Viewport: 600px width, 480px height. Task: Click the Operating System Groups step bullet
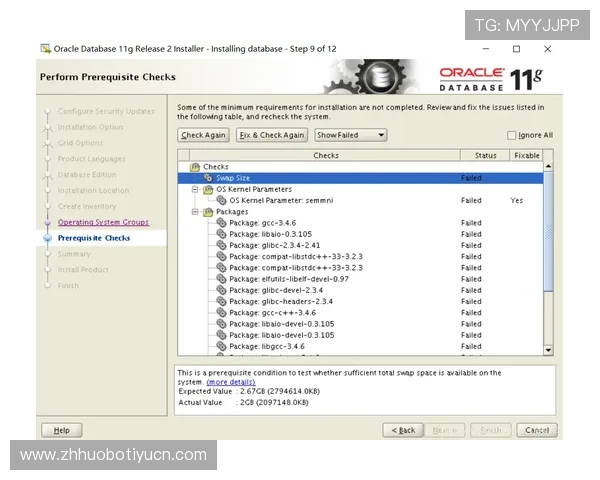tap(48, 222)
